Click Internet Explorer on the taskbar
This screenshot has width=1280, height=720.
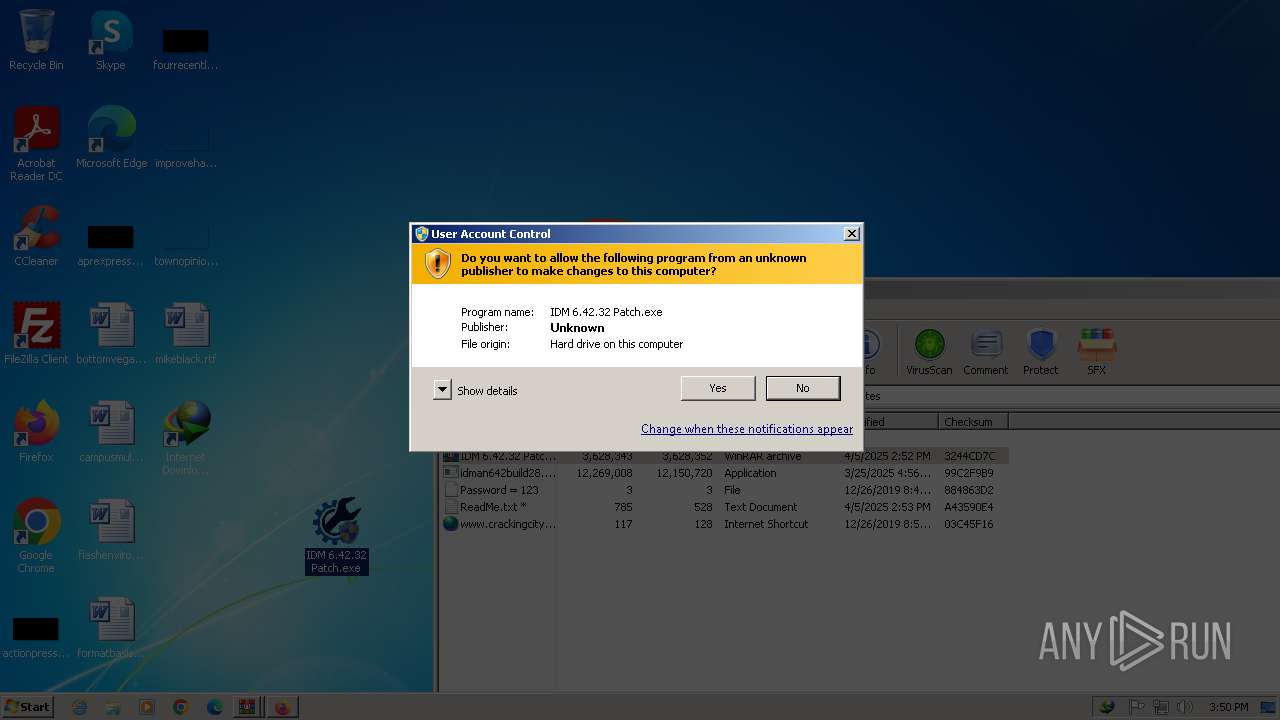point(80,707)
